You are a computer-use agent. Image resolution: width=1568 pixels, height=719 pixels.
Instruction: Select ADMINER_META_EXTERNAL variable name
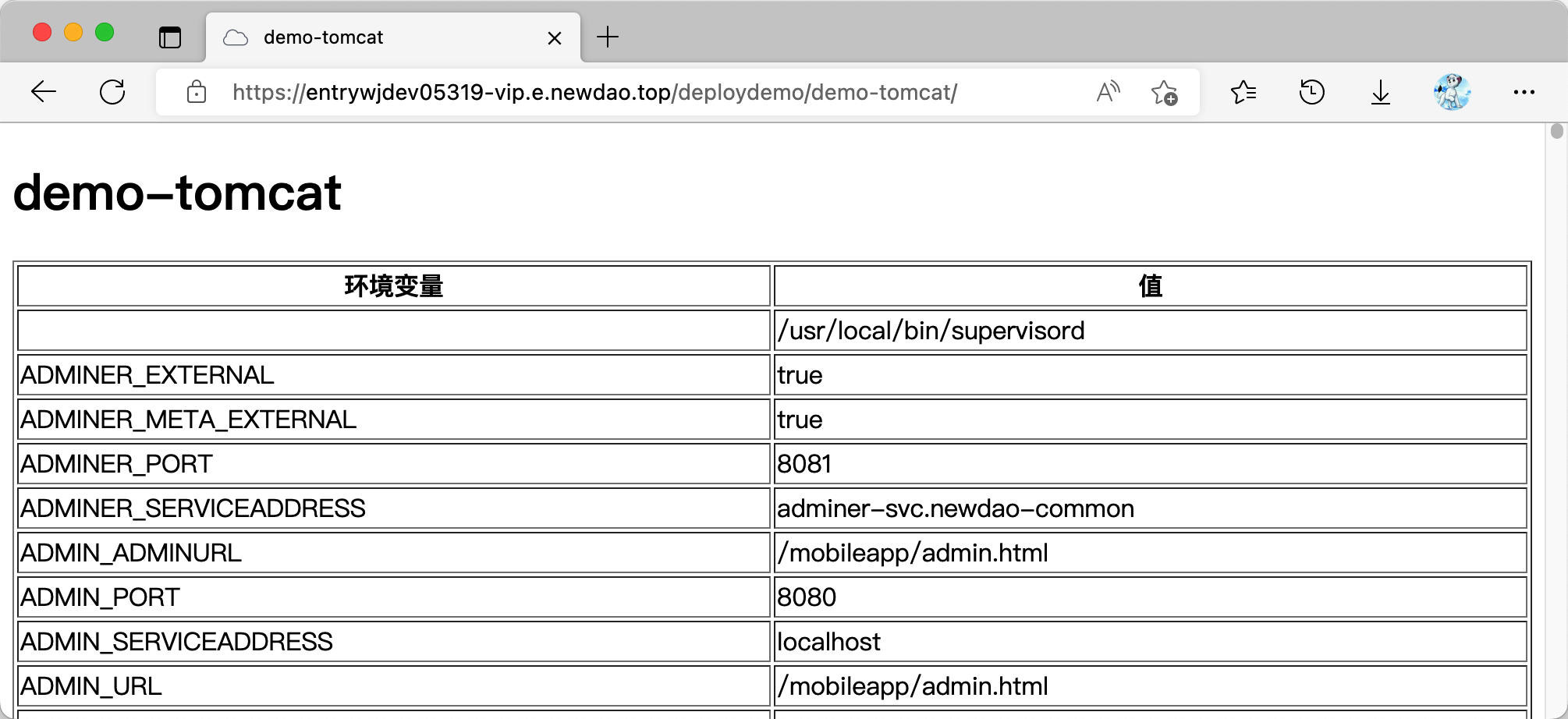point(188,420)
